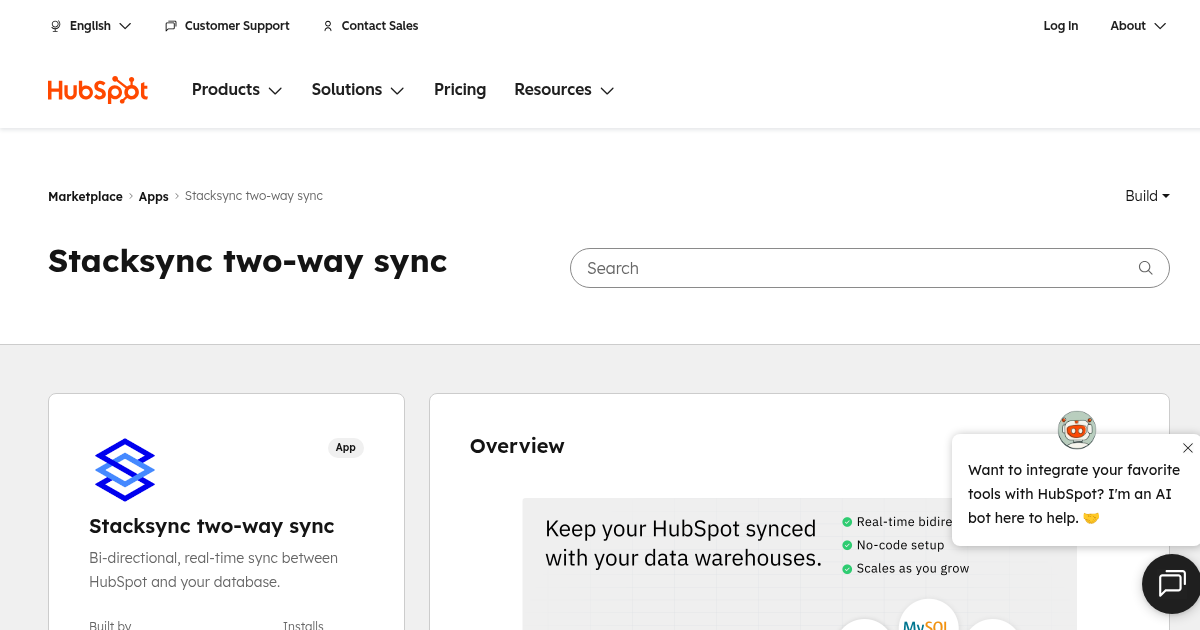Click the Customer Support chat icon

coord(171,26)
